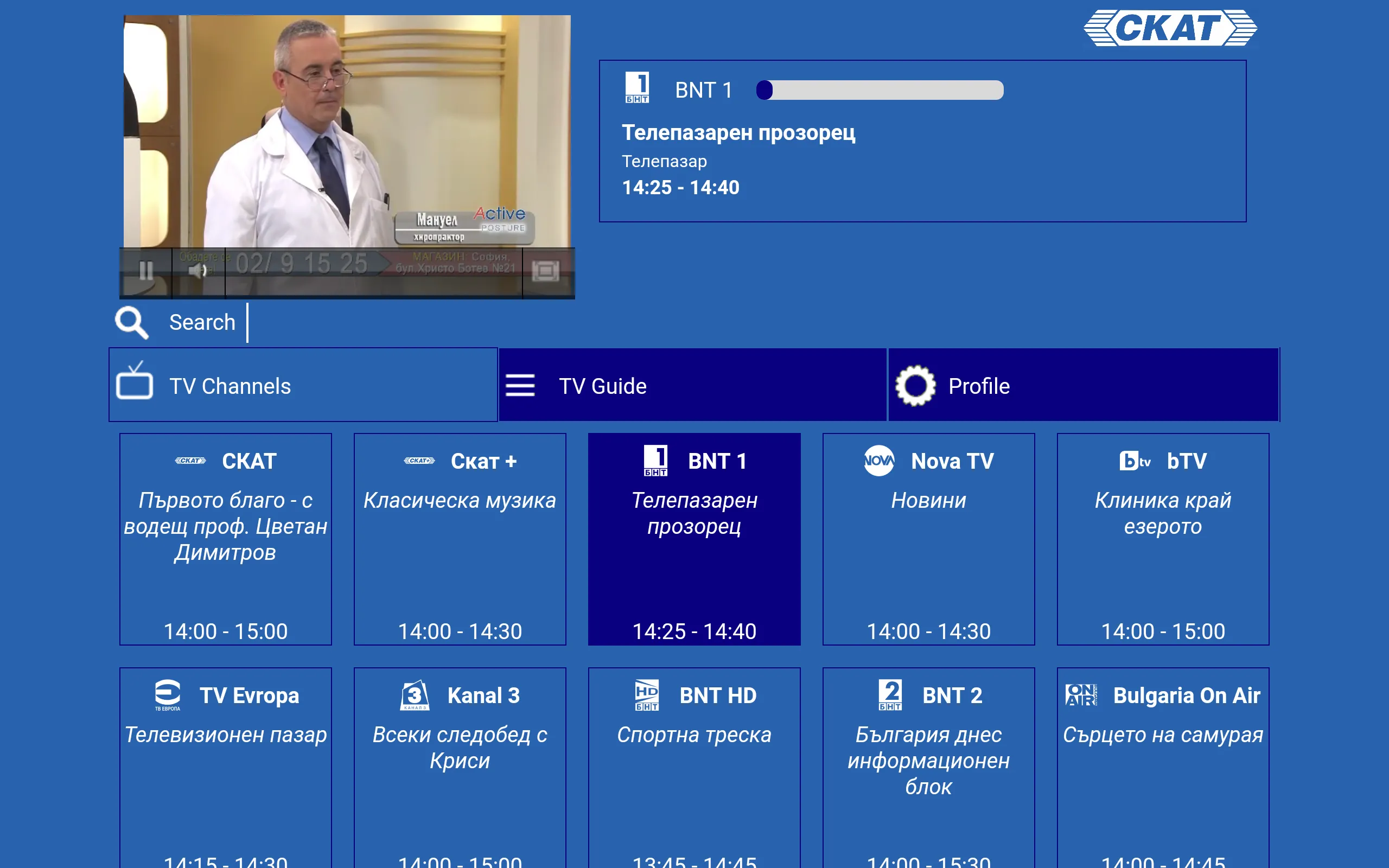1389x868 pixels.
Task: Select the bTV logo icon
Action: pyautogui.click(x=1135, y=461)
